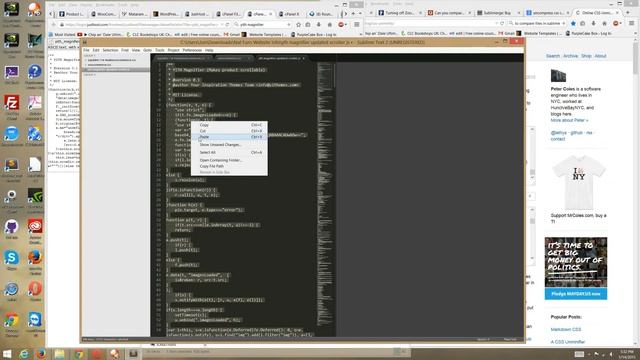Click the search field in left Firefox window
This screenshot has width=640, height=360.
263,24
